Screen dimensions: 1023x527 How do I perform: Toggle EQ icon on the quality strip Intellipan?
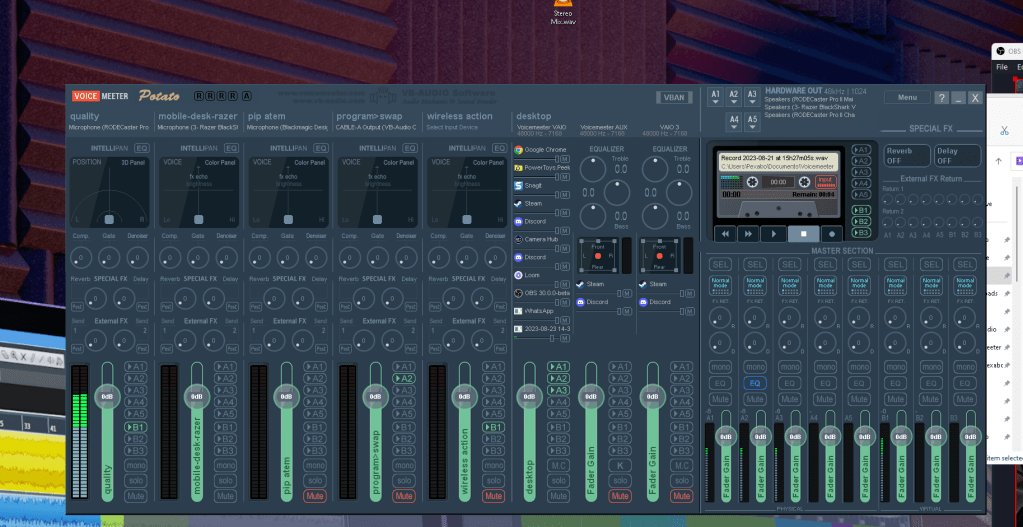(142, 148)
